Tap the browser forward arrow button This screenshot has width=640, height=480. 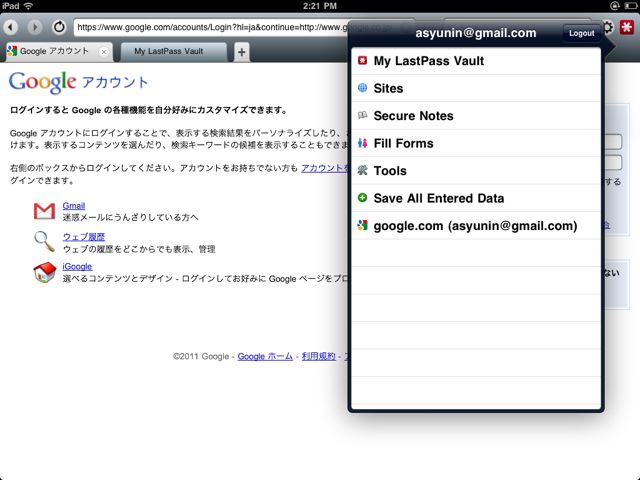pos(35,27)
